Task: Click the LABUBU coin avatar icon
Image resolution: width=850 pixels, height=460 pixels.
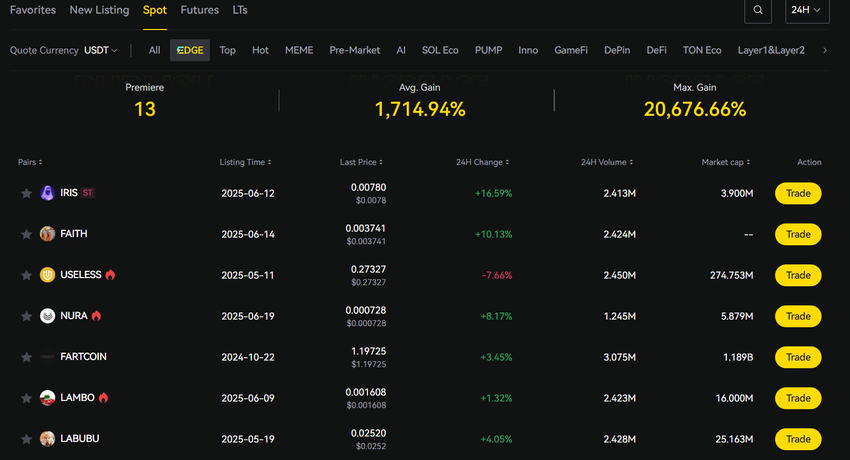Action: tap(47, 439)
